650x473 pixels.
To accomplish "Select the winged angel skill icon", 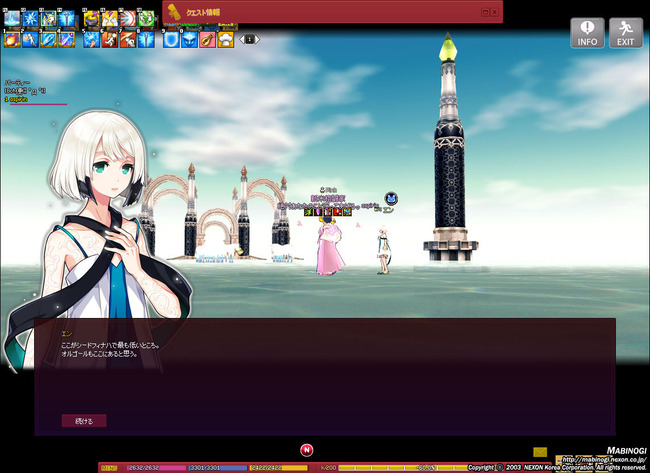I will pyautogui.click(x=110, y=19).
